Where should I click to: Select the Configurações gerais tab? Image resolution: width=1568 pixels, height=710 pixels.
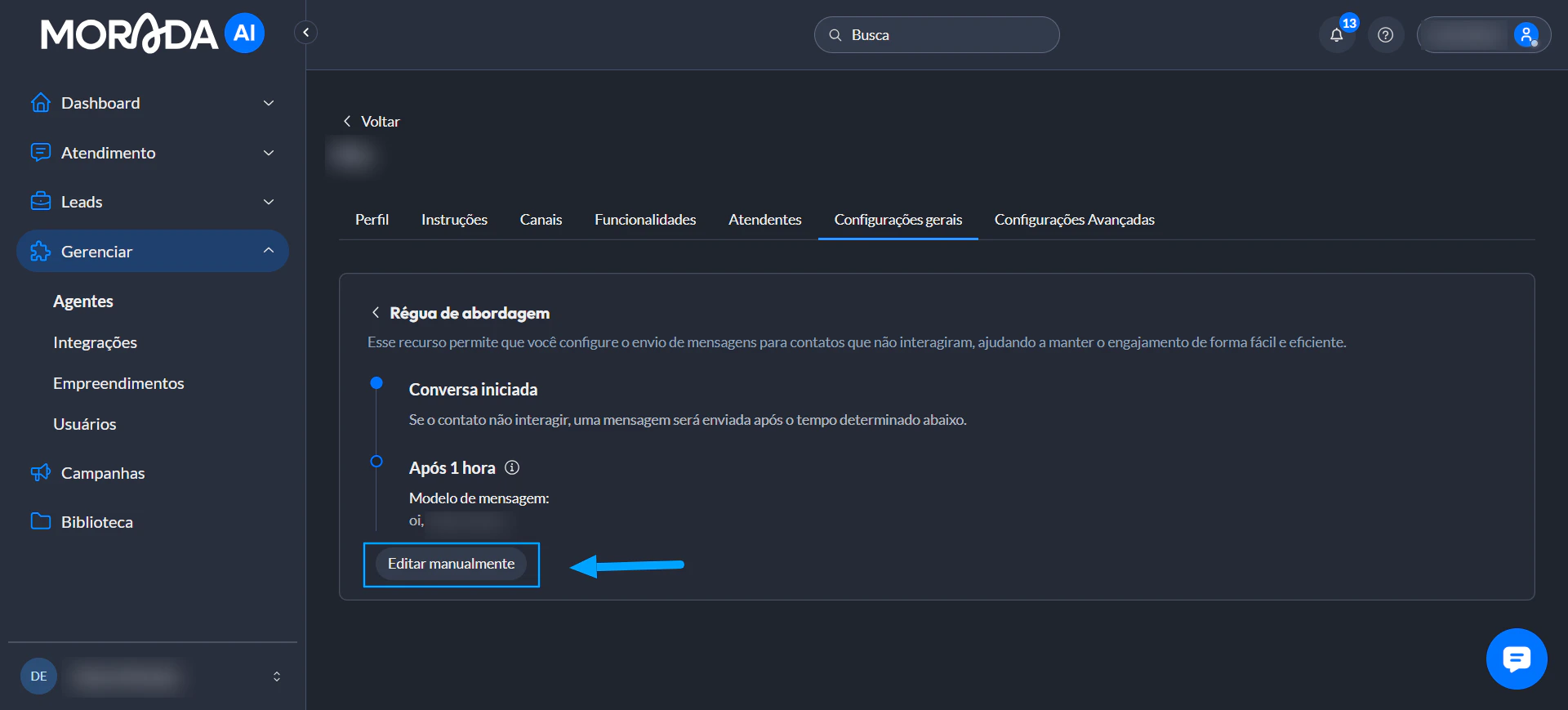point(898,220)
